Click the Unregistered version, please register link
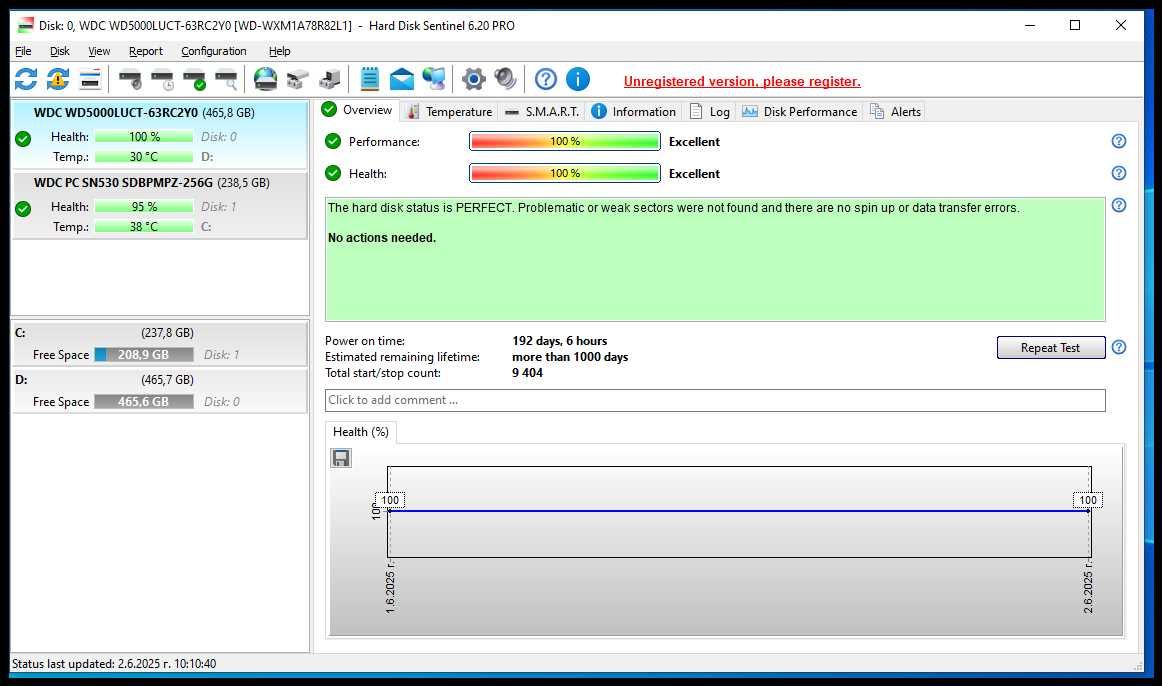Screen dimensions: 1162x686 pyautogui.click(x=742, y=81)
